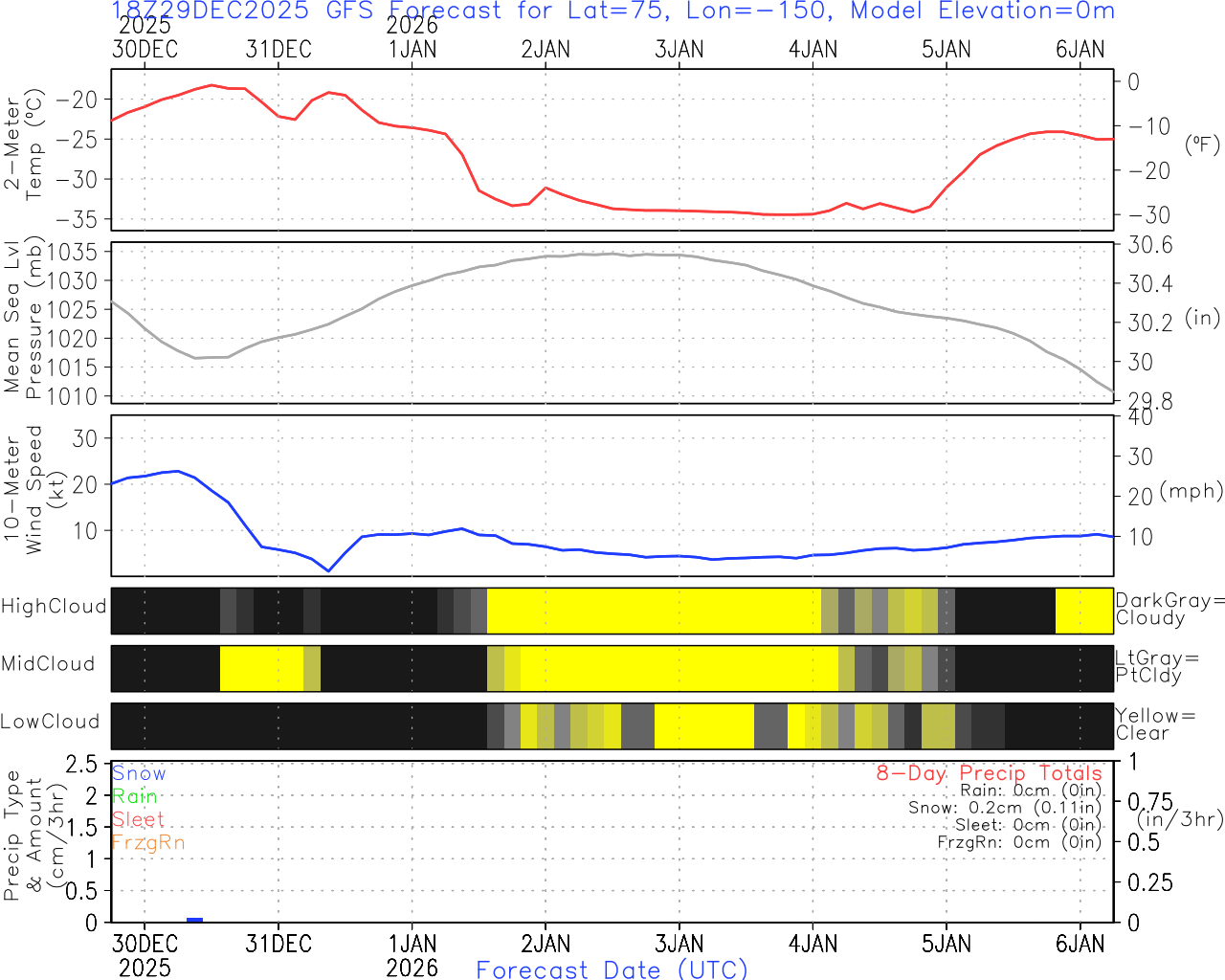This screenshot has width=1225, height=980.
Task: Click the yellow clear block at HighCloud row end
Action: click(1083, 611)
